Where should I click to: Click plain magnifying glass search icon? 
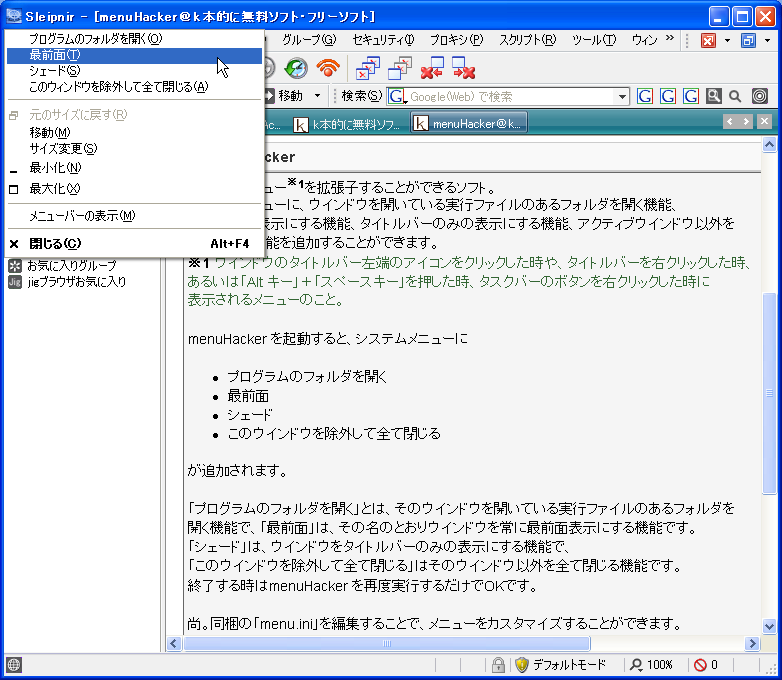tap(735, 96)
